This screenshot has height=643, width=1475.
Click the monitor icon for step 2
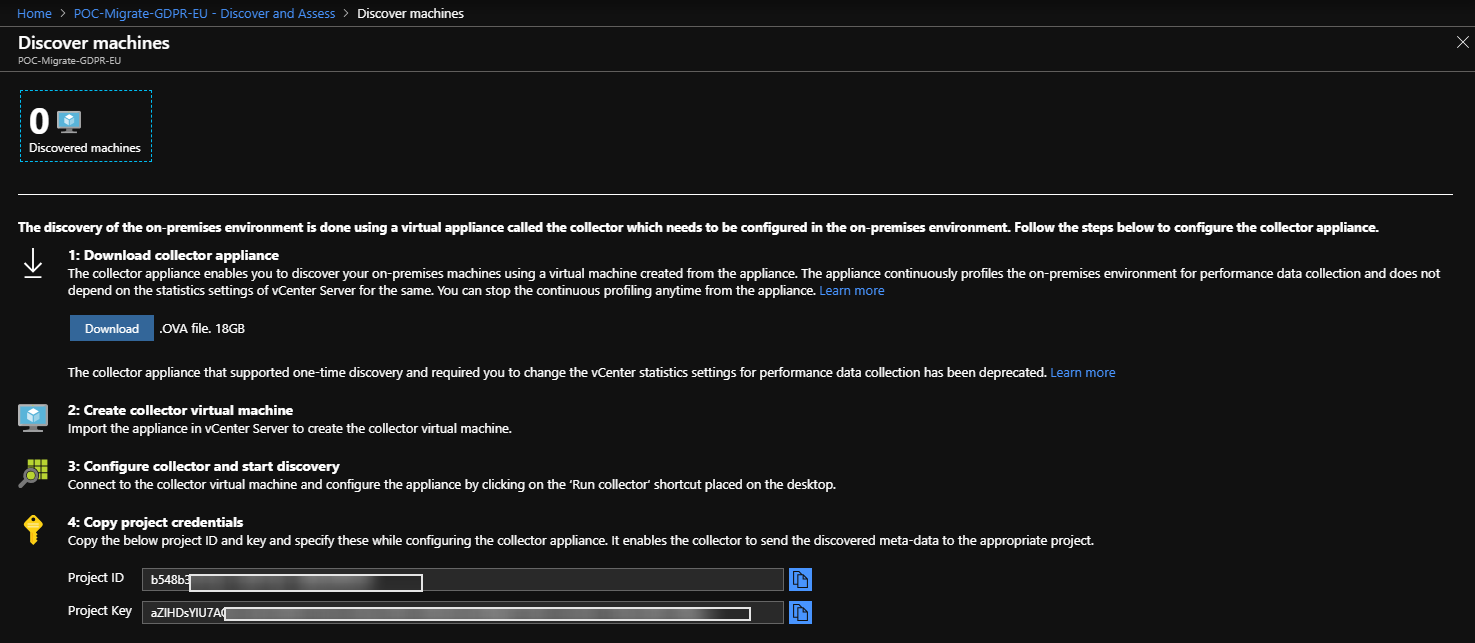[x=33, y=416]
